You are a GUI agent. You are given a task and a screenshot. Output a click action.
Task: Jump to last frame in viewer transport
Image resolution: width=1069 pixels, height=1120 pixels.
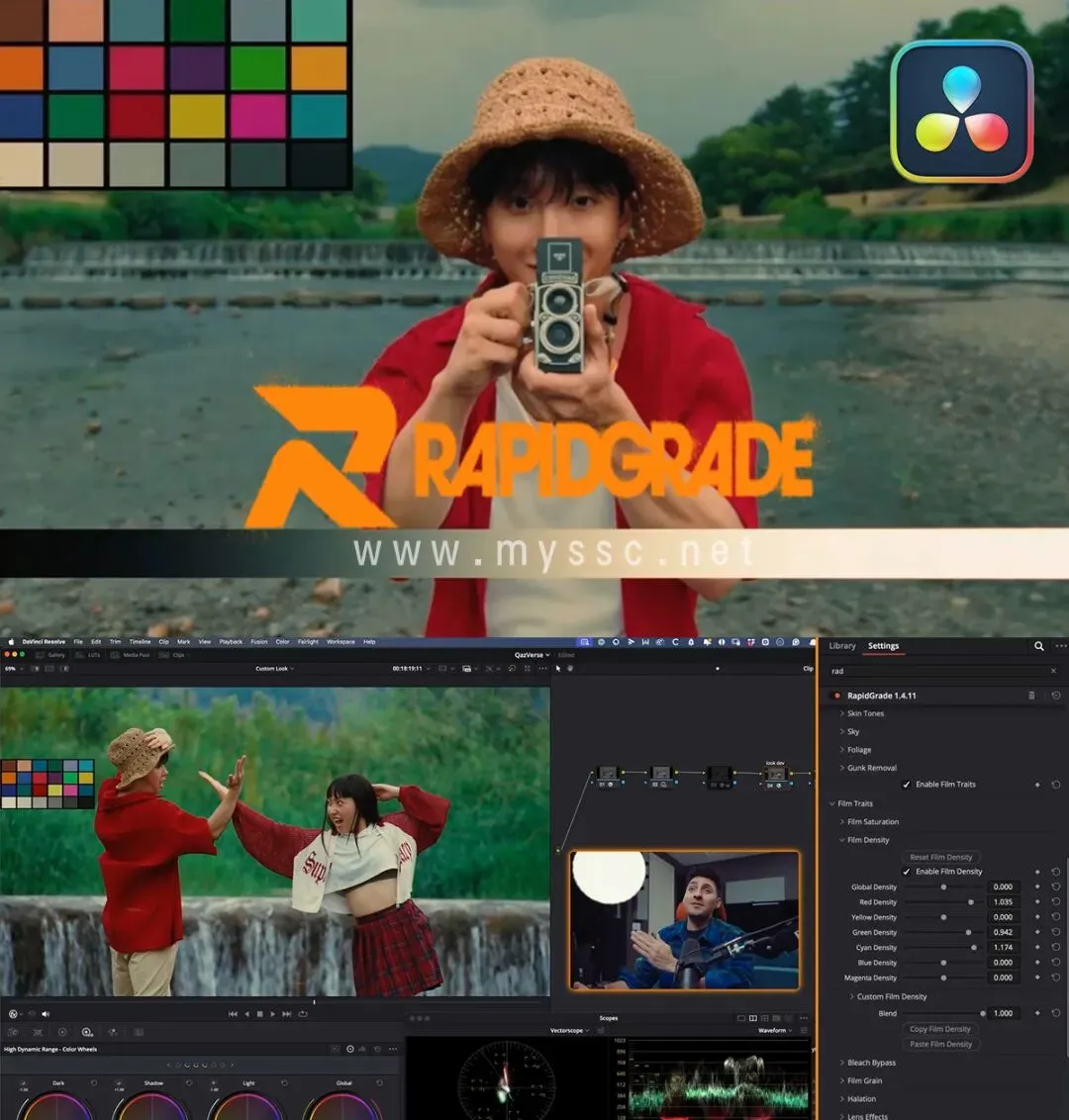286,1013
